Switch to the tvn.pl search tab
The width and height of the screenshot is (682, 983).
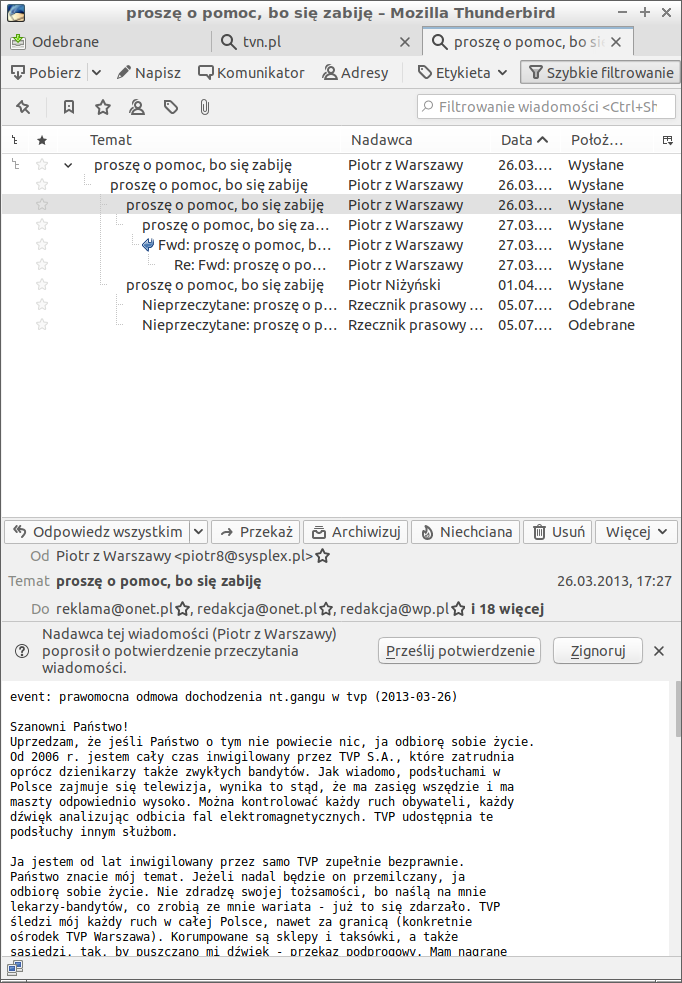307,42
